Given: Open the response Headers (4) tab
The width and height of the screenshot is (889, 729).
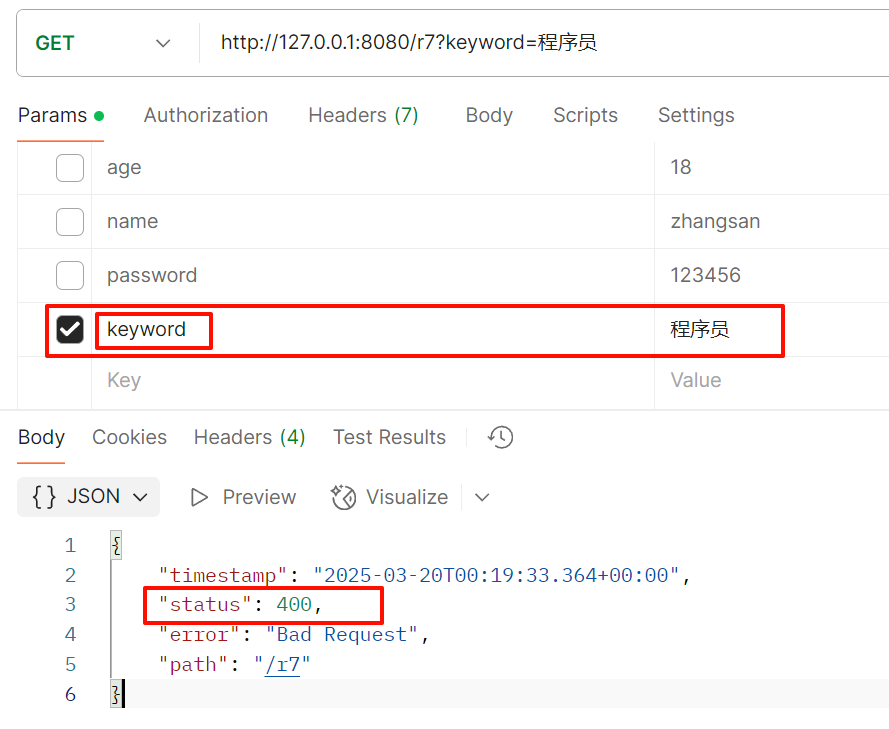Looking at the screenshot, I should 249,437.
